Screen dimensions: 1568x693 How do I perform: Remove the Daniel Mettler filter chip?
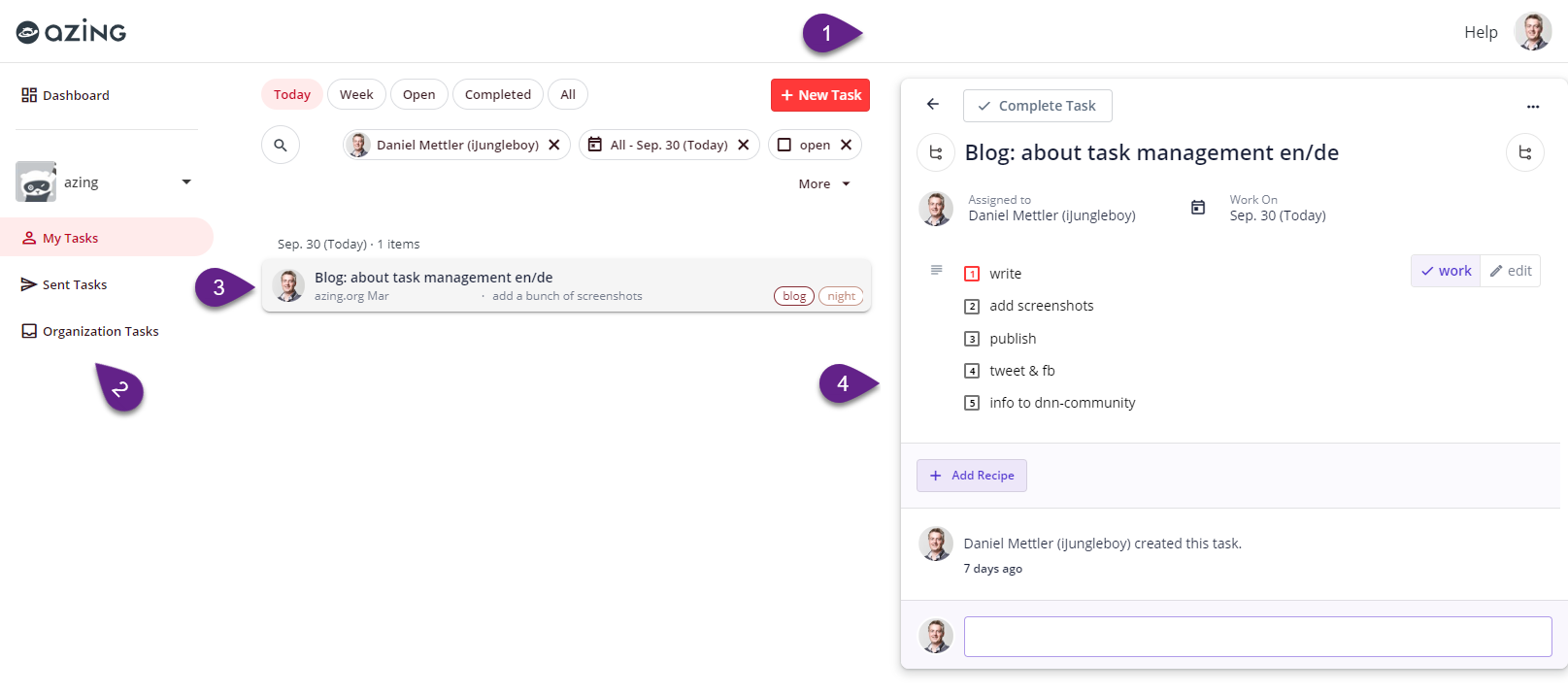554,145
